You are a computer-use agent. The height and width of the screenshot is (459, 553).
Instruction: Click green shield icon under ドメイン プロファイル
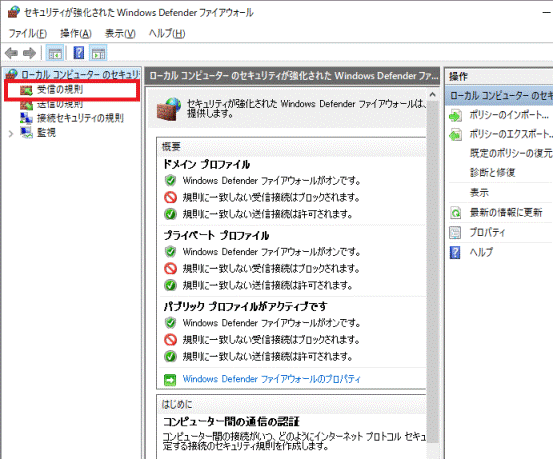[170, 181]
